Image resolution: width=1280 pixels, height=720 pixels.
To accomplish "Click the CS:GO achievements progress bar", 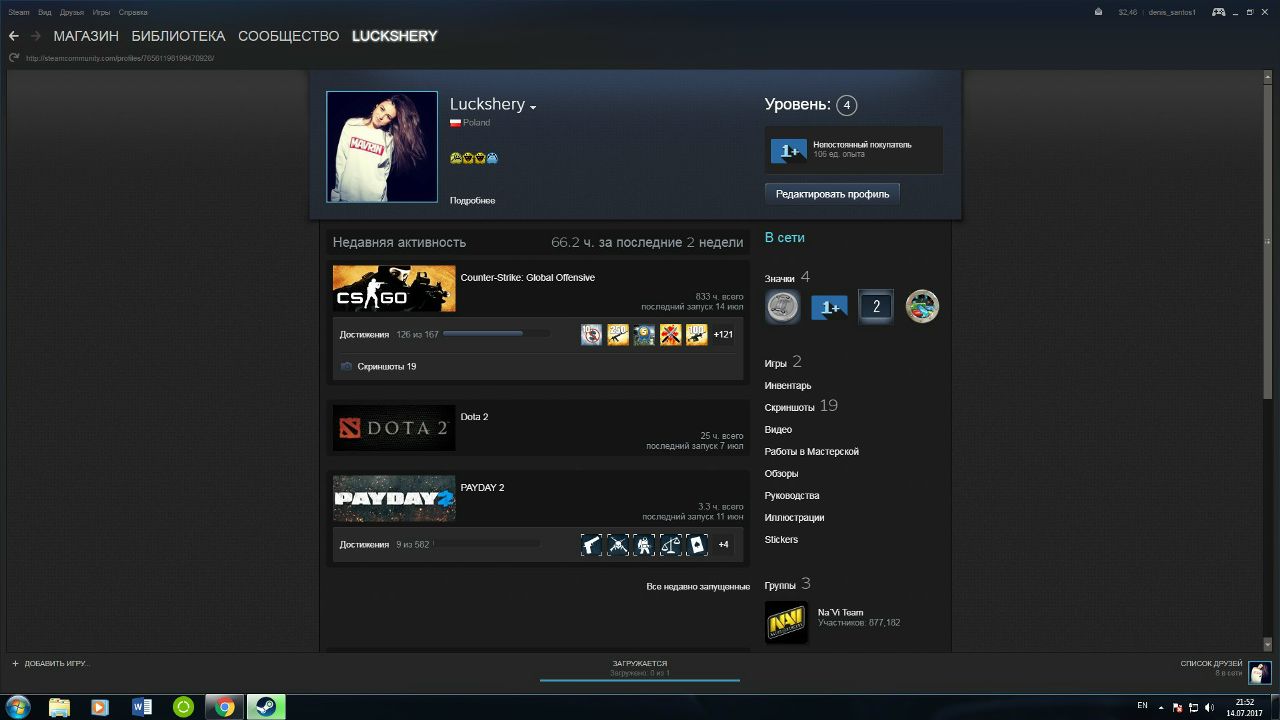I will [496, 334].
